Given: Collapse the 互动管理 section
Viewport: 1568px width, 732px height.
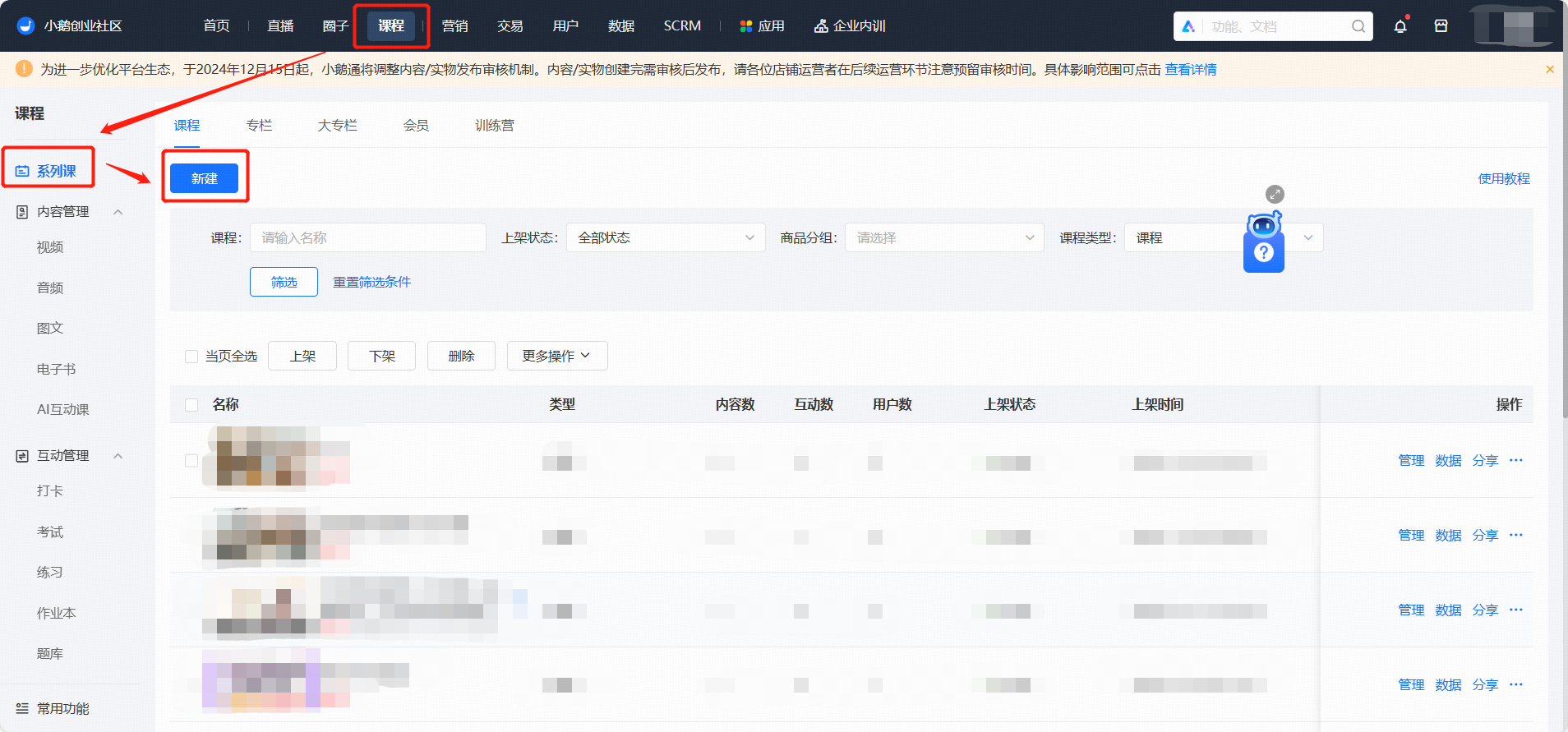Looking at the screenshot, I should [118, 456].
